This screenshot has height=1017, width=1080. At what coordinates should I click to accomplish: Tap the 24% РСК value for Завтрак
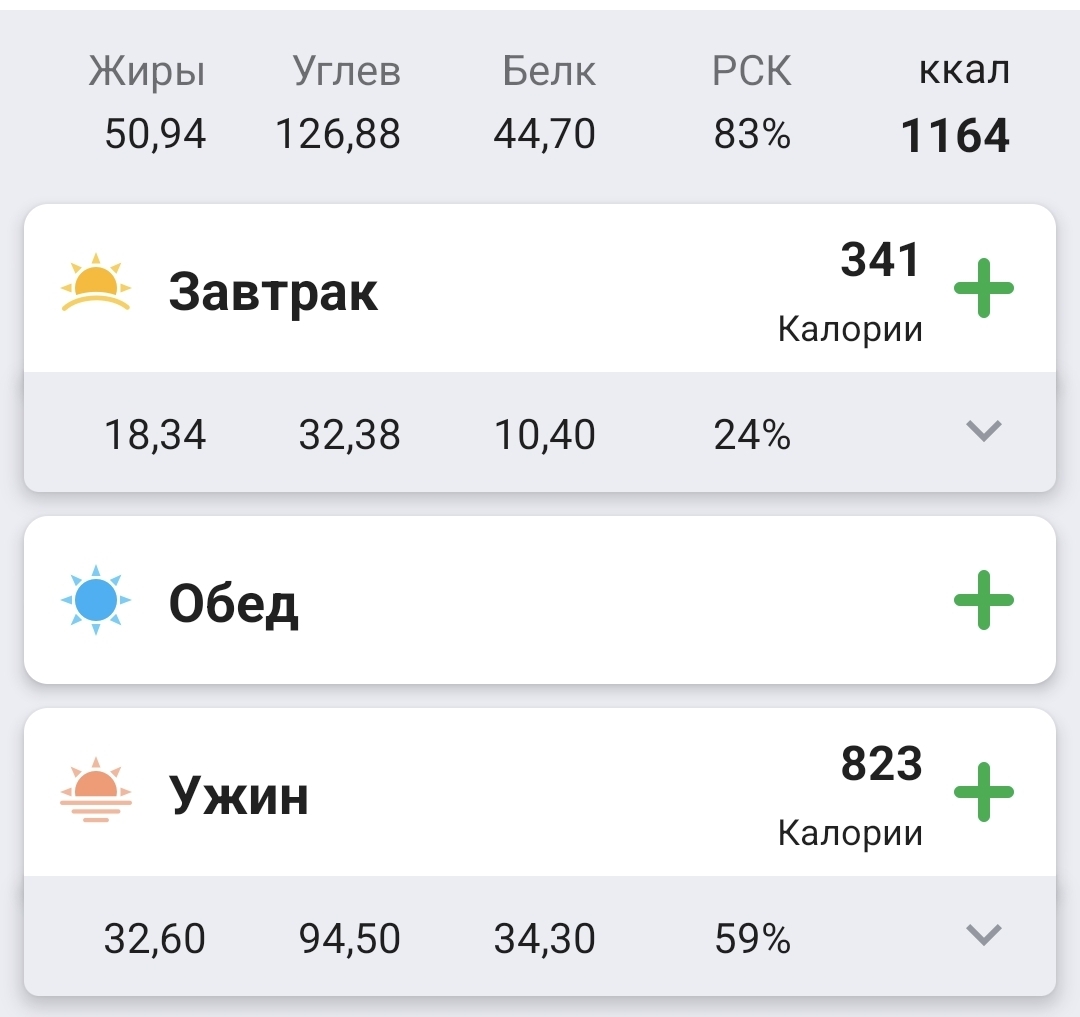[752, 436]
